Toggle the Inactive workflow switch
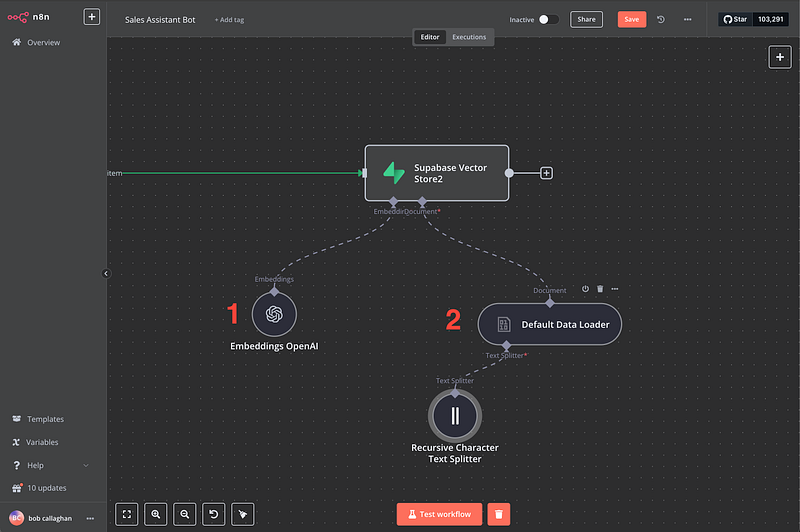 (x=548, y=19)
